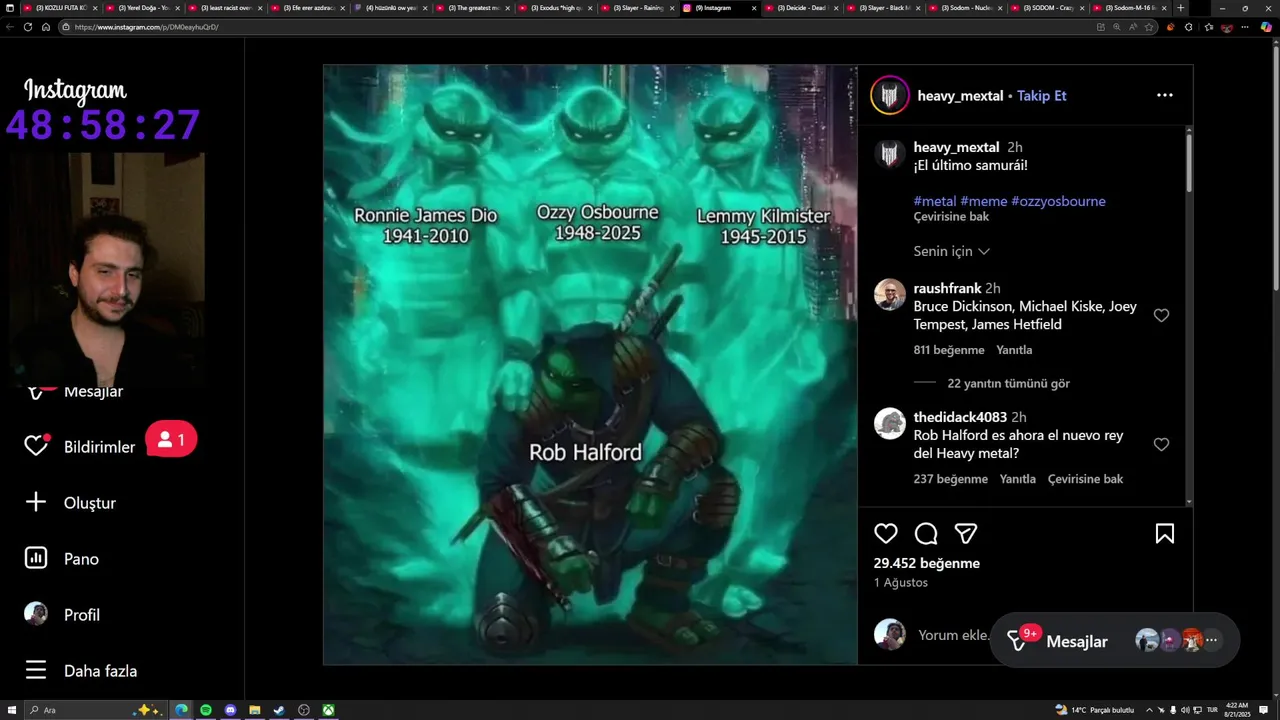Click the raushfrank username

947,288
